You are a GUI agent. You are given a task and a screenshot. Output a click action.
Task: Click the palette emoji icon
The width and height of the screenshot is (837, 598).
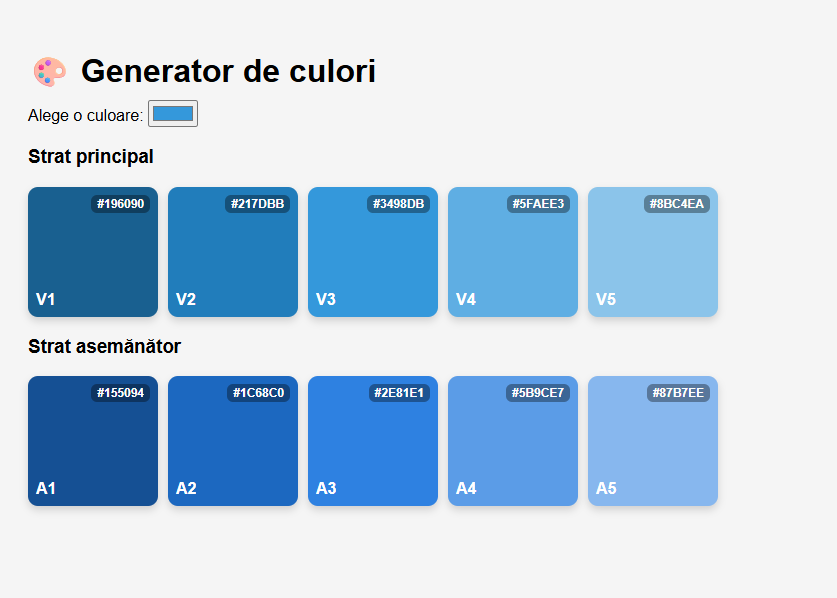pos(49,71)
